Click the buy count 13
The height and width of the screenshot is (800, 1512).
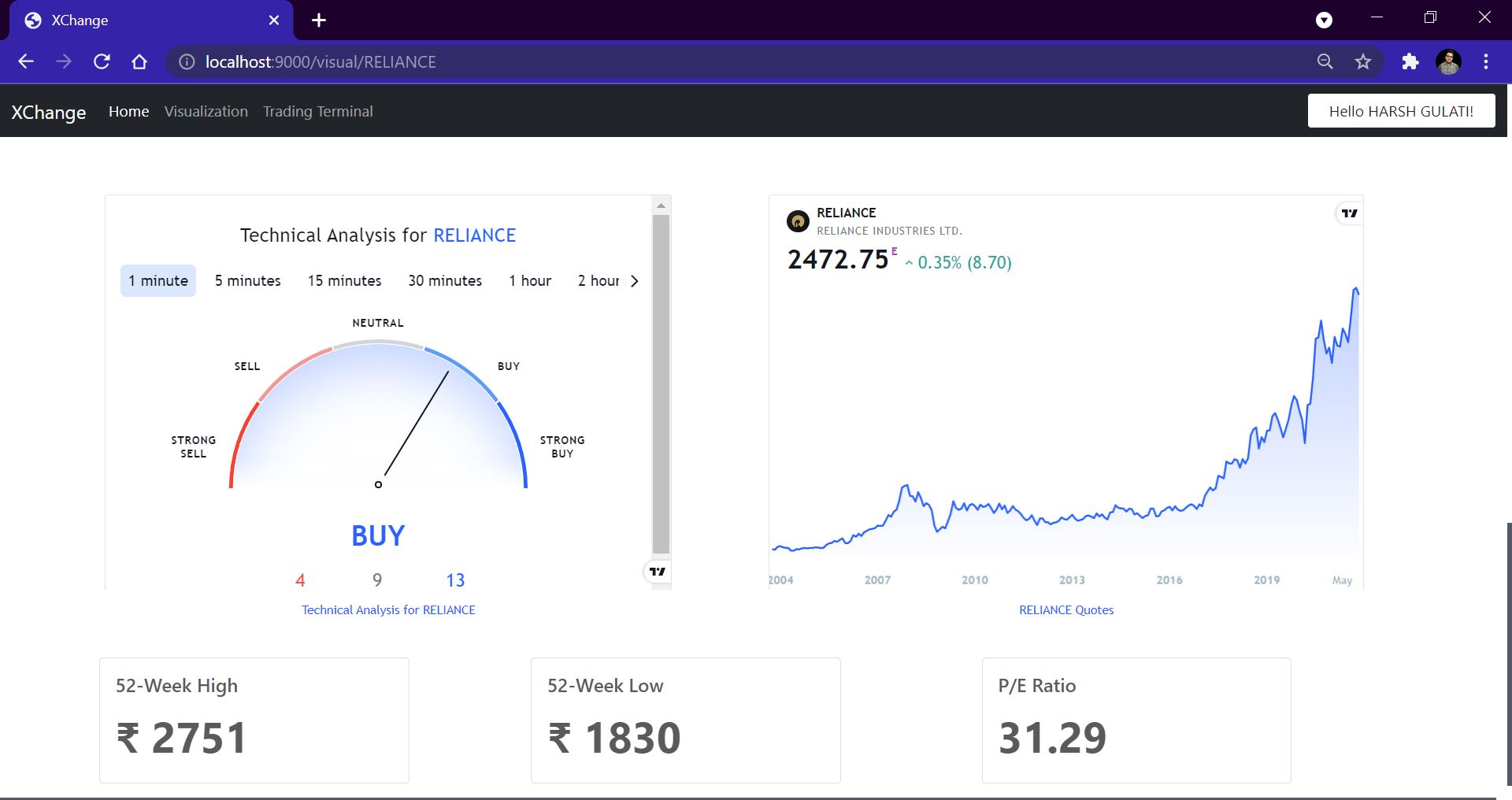455,581
